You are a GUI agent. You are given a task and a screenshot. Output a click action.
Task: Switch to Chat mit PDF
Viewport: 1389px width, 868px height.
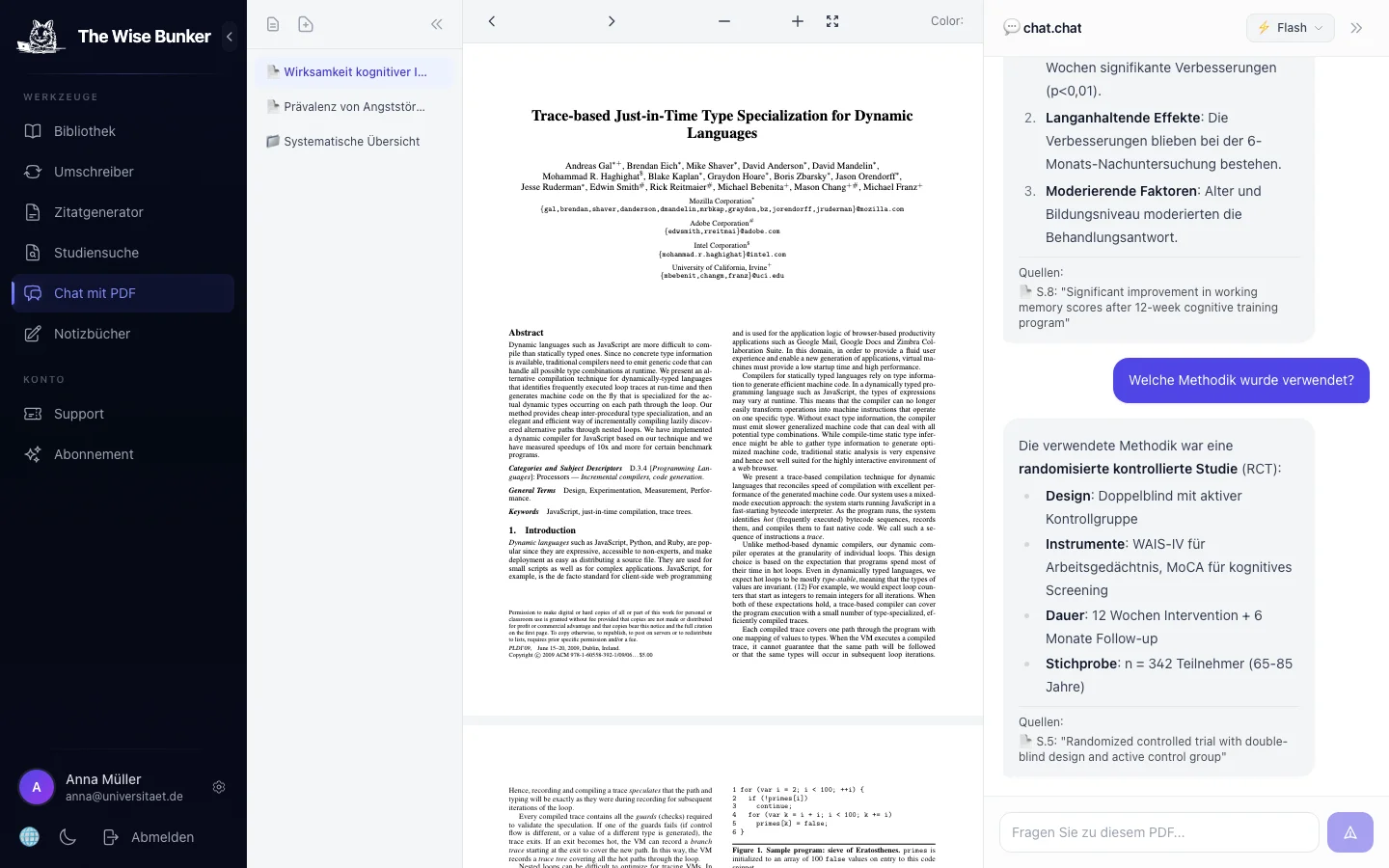(96, 293)
